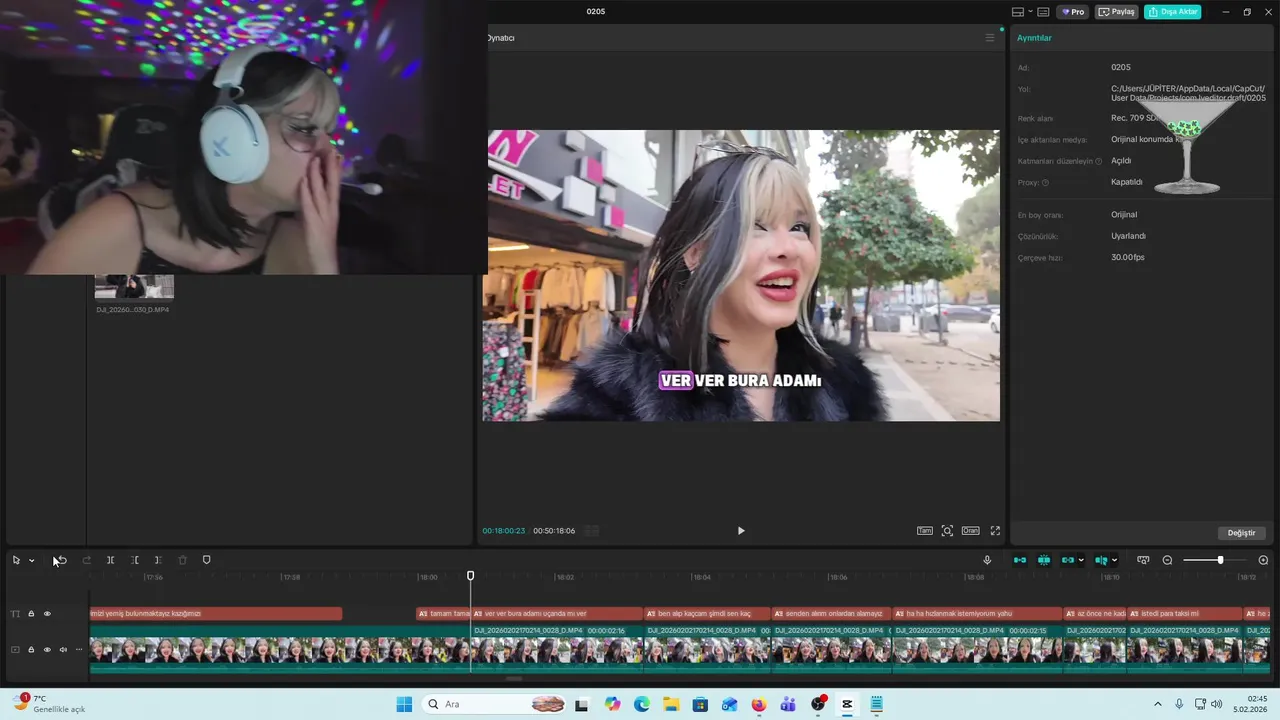
Task: Add a marker with shield icon
Action: [x=207, y=560]
